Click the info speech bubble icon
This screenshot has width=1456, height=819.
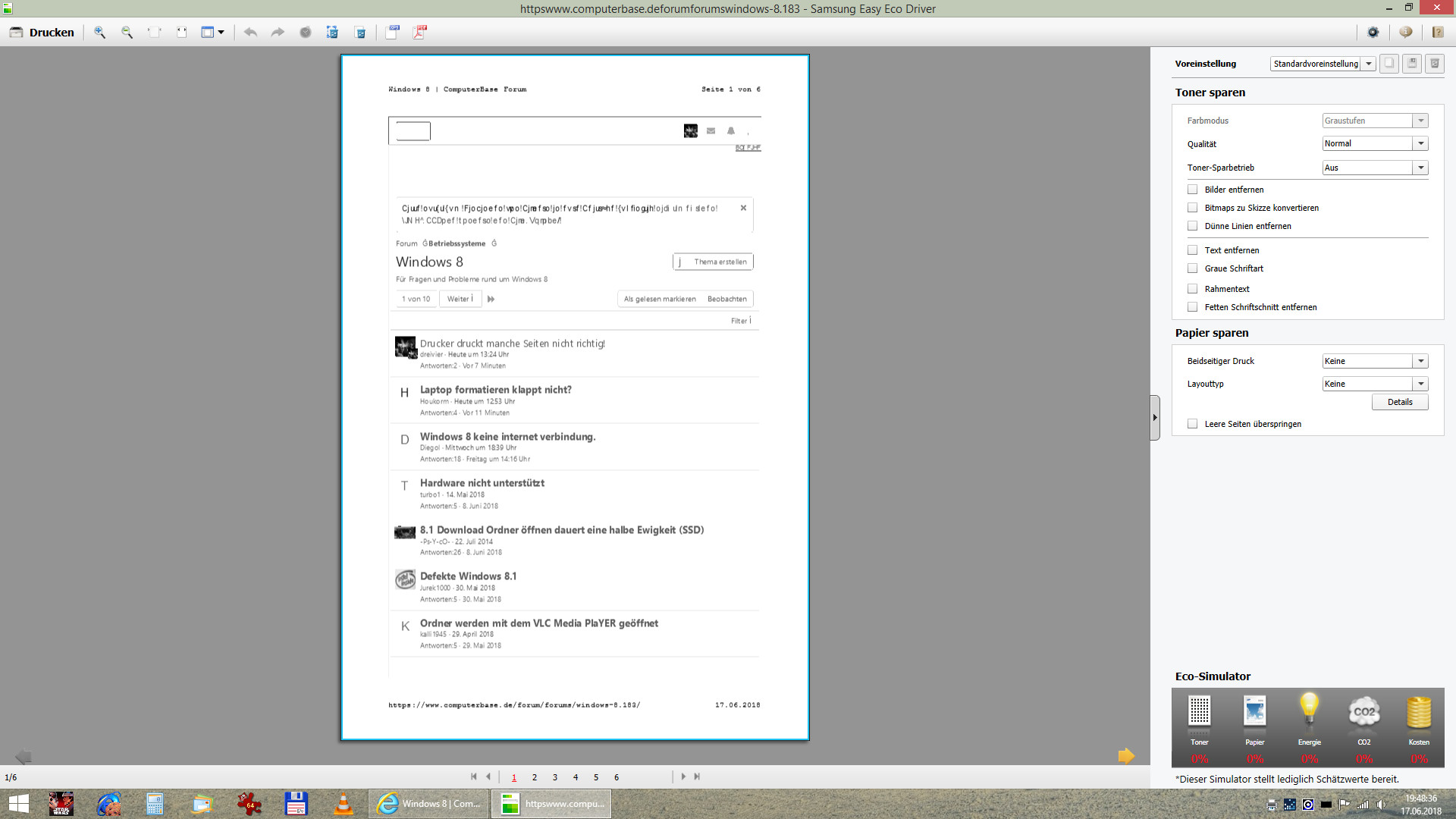pyautogui.click(x=1405, y=33)
